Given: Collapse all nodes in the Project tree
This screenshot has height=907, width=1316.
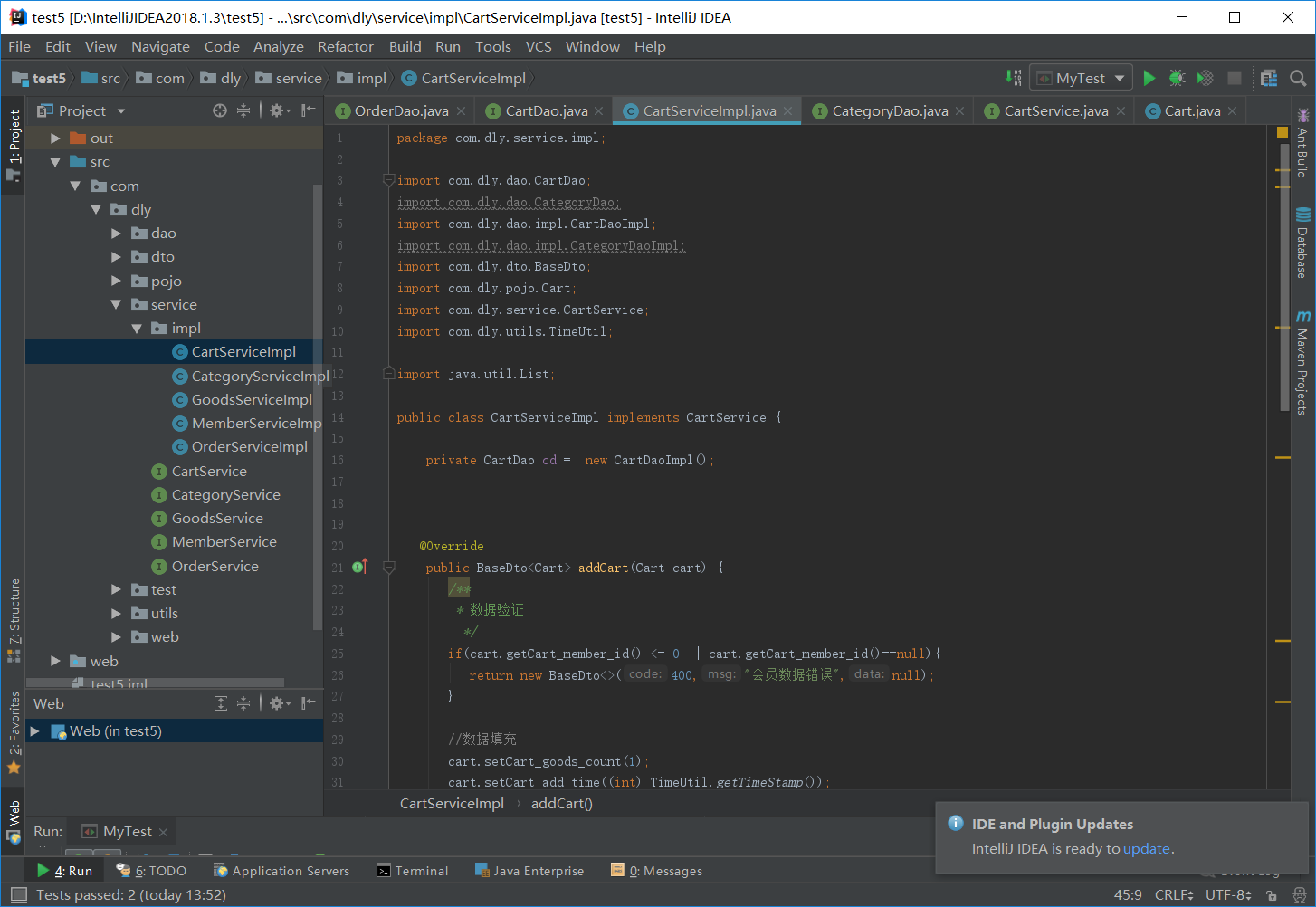Looking at the screenshot, I should click(x=243, y=110).
